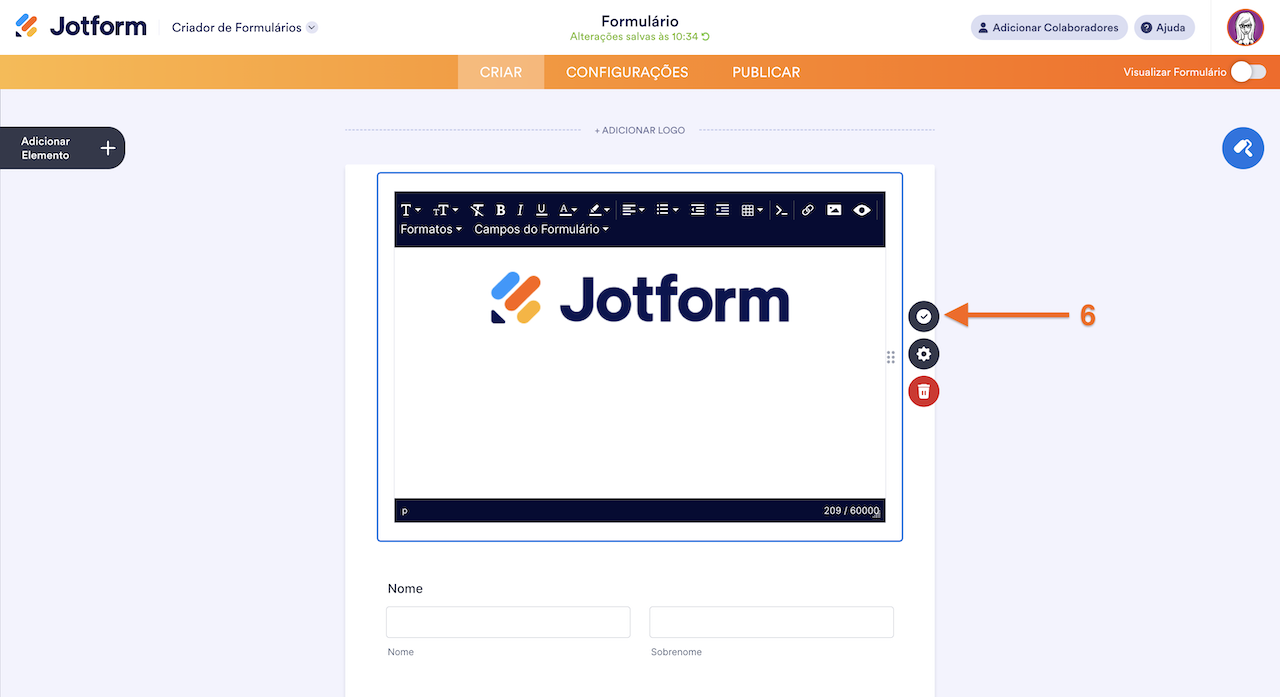1280x697 pixels.
Task: Increase indent of paragraph
Action: 722,210
